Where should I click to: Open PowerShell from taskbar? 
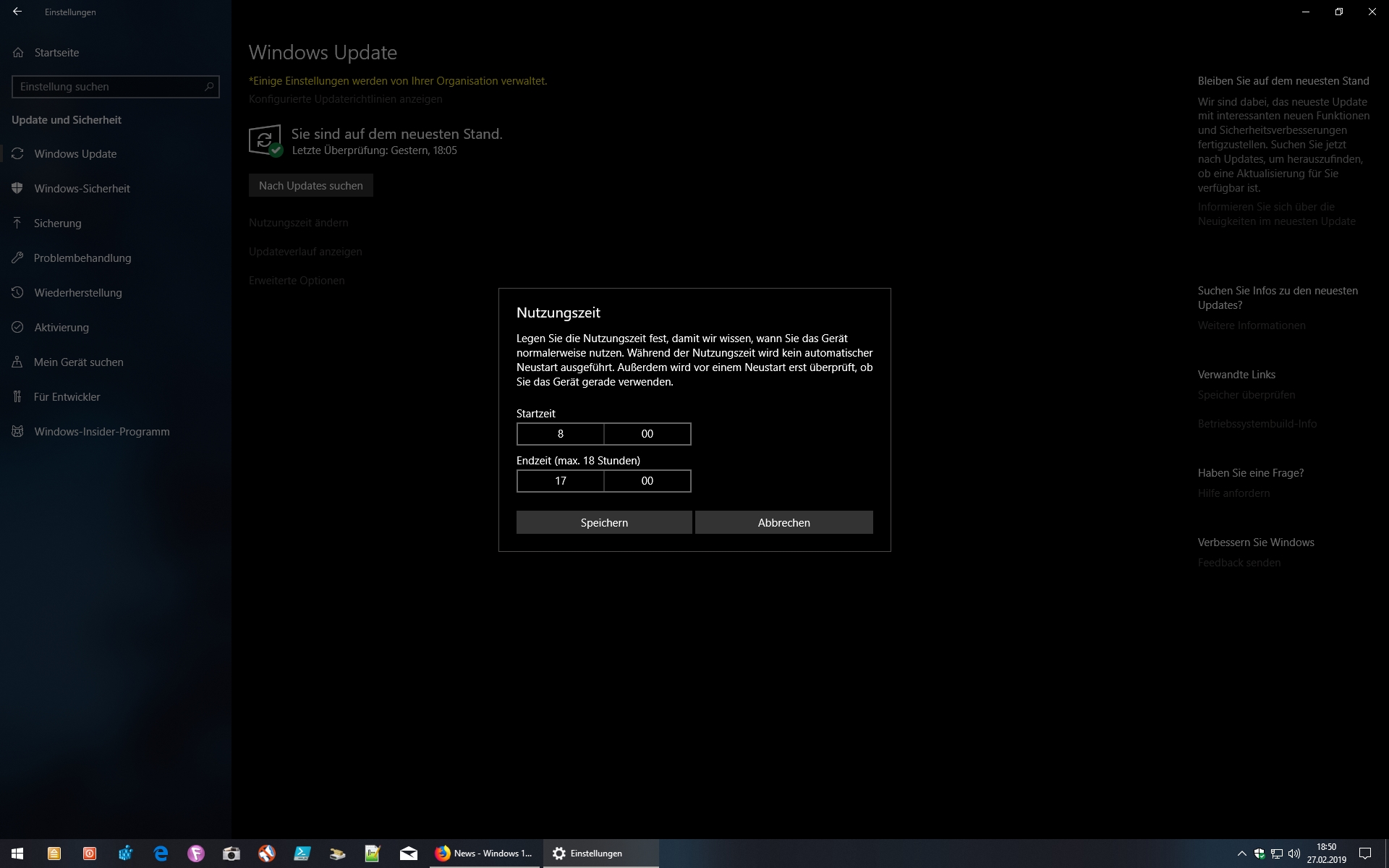coord(302,854)
